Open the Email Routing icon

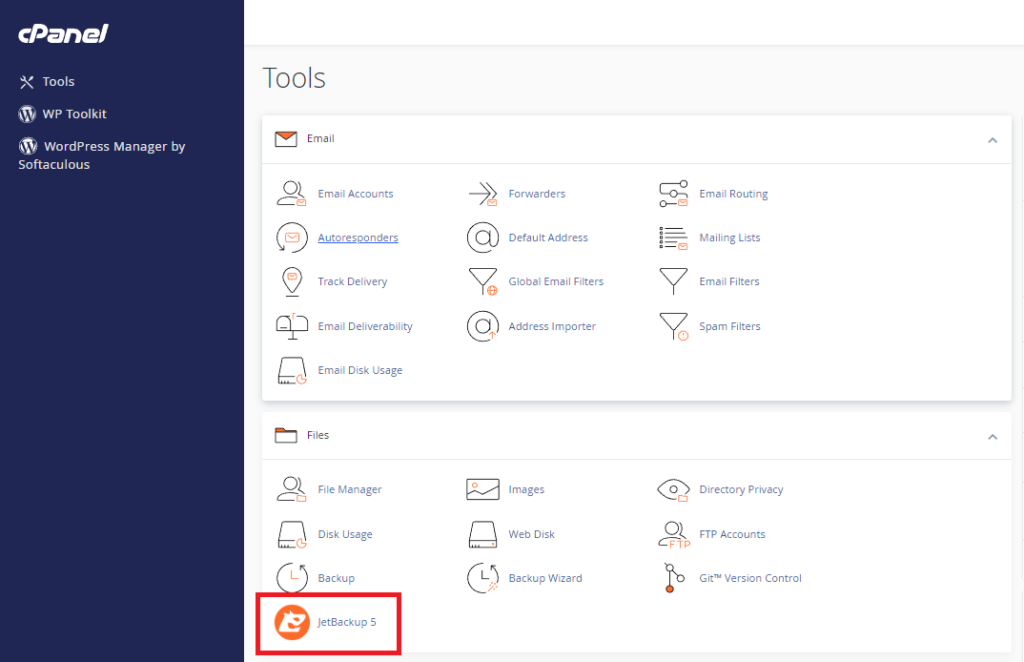[x=673, y=194]
